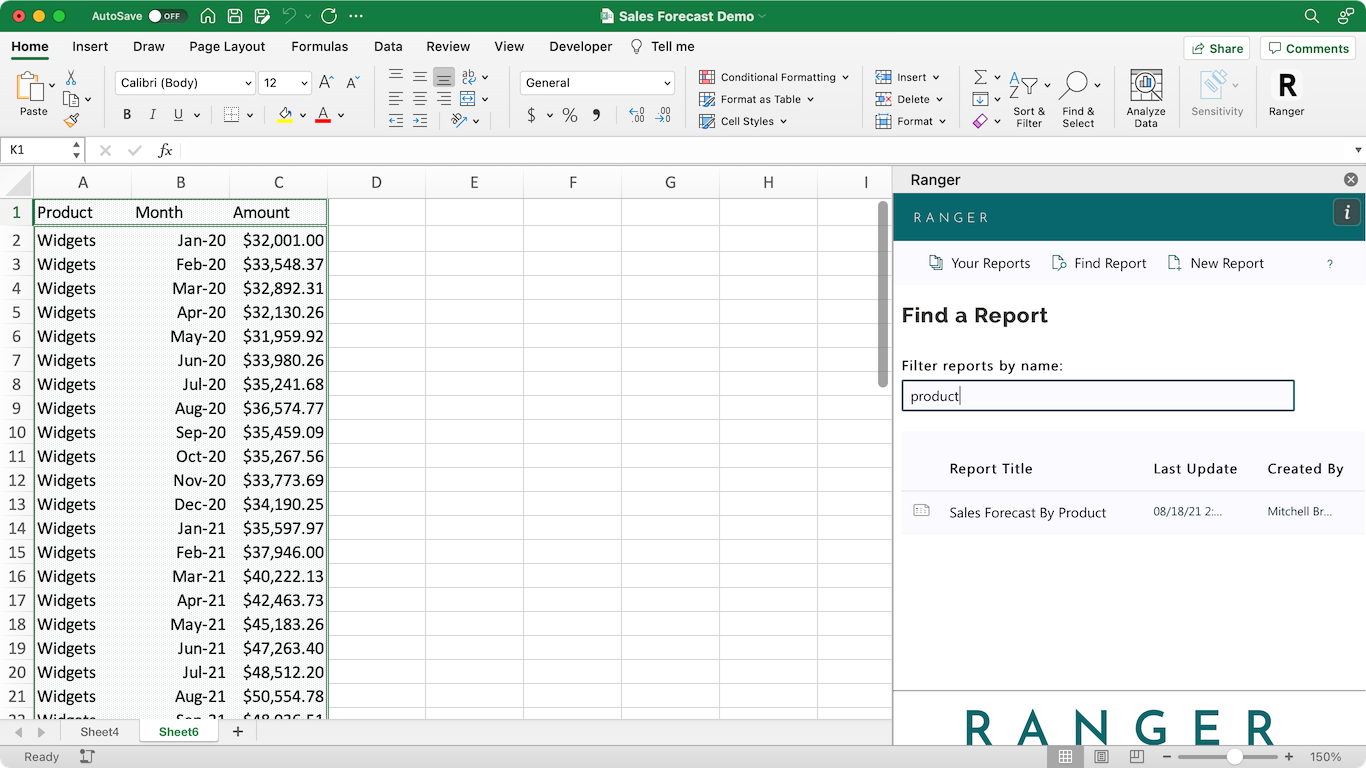Click the Format Painter brush icon
Image resolution: width=1366 pixels, height=768 pixels.
click(x=71, y=120)
